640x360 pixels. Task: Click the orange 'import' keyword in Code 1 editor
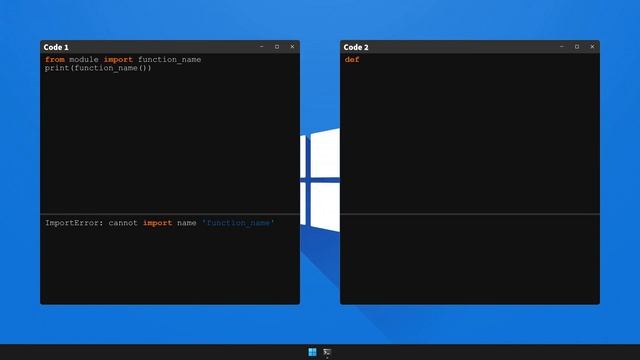pyautogui.click(x=118, y=60)
